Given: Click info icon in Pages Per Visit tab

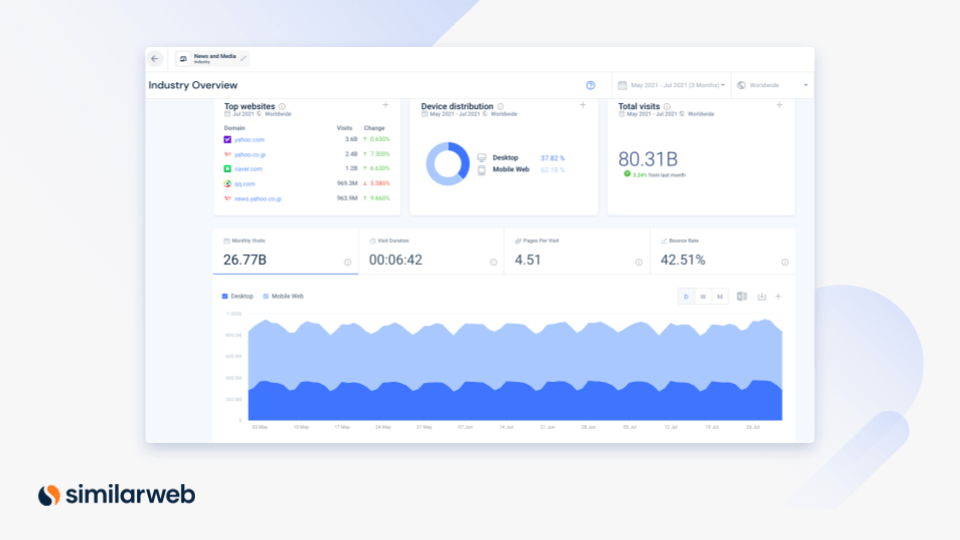Looking at the screenshot, I should click(x=639, y=262).
